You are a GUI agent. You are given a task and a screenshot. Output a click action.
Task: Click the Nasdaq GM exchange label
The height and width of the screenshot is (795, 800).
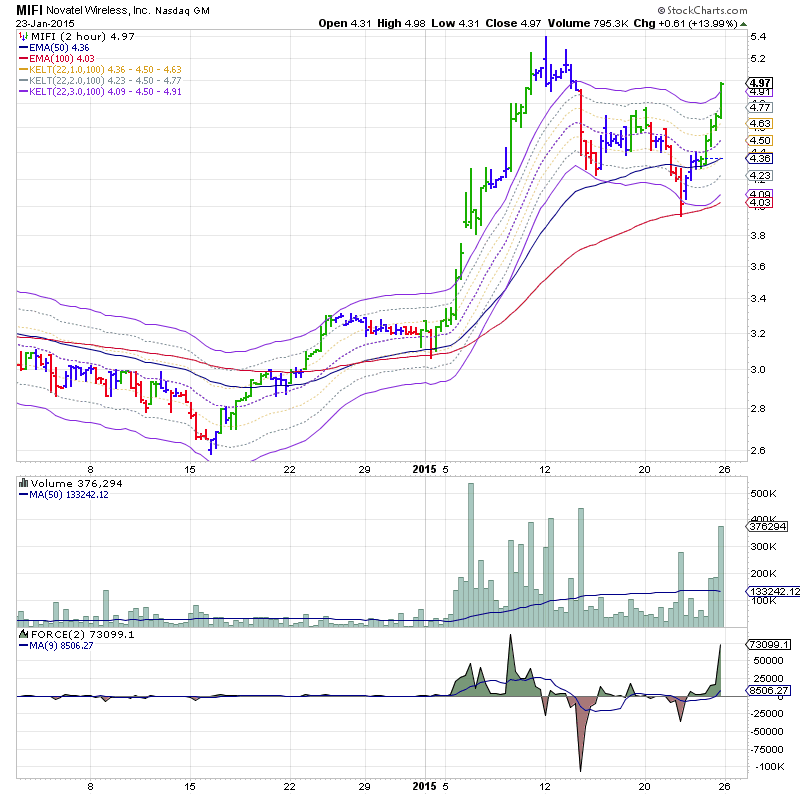point(182,11)
